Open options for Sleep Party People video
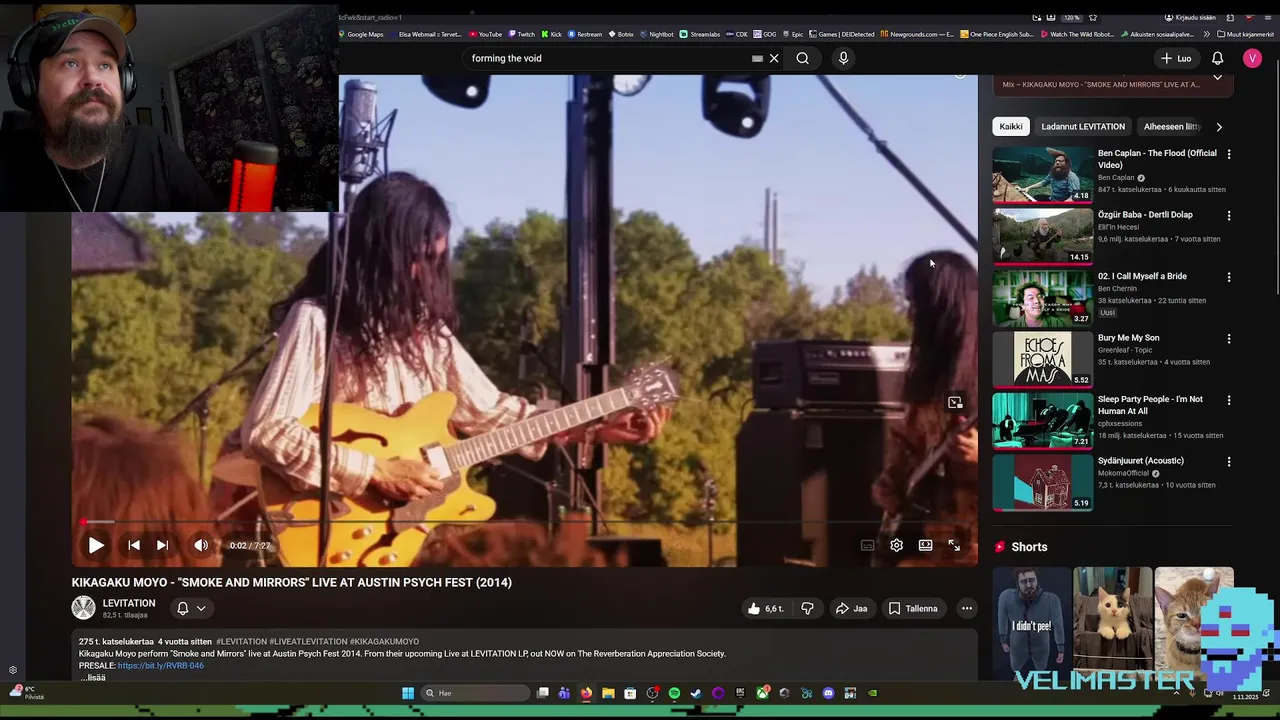This screenshot has width=1280, height=720. point(1229,400)
